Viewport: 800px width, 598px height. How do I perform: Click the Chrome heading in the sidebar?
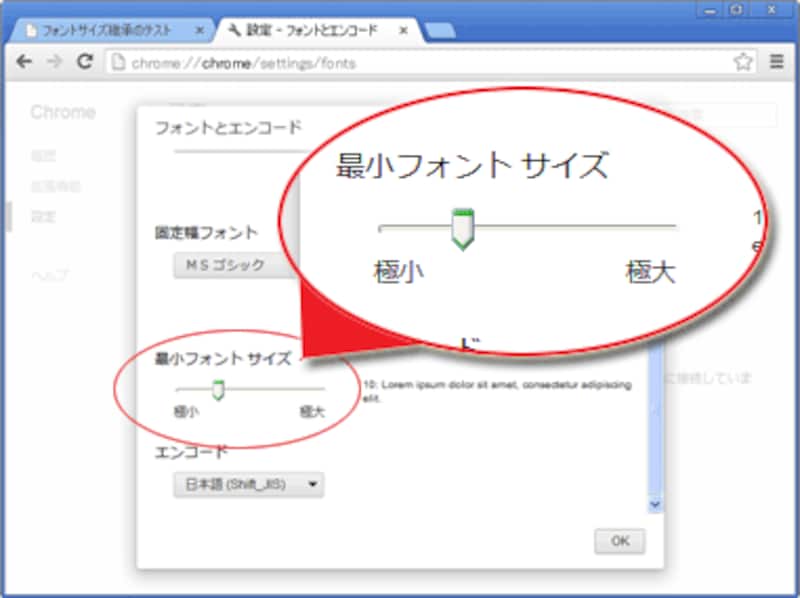[x=63, y=112]
